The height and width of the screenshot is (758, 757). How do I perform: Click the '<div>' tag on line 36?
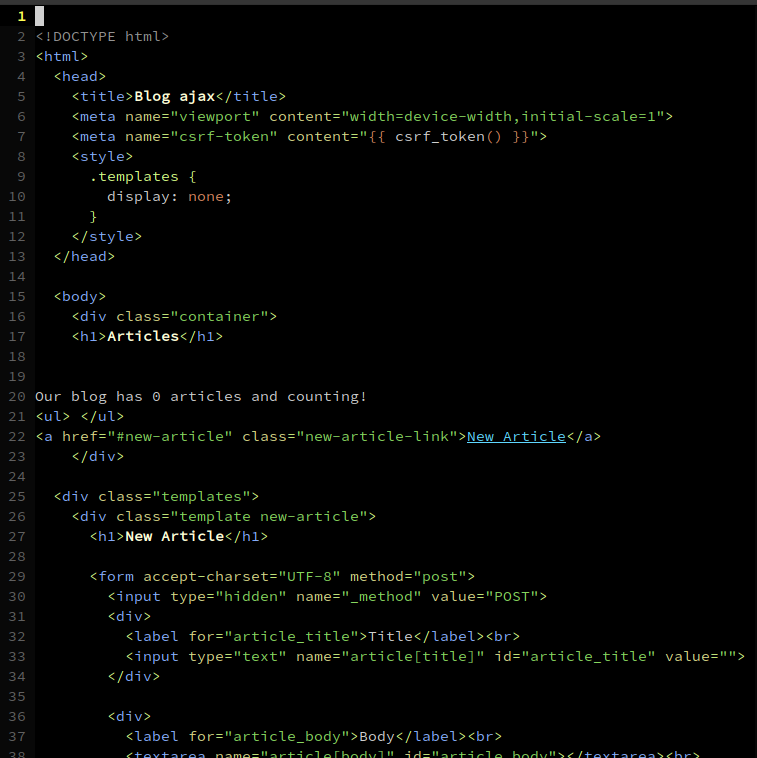click(129, 716)
